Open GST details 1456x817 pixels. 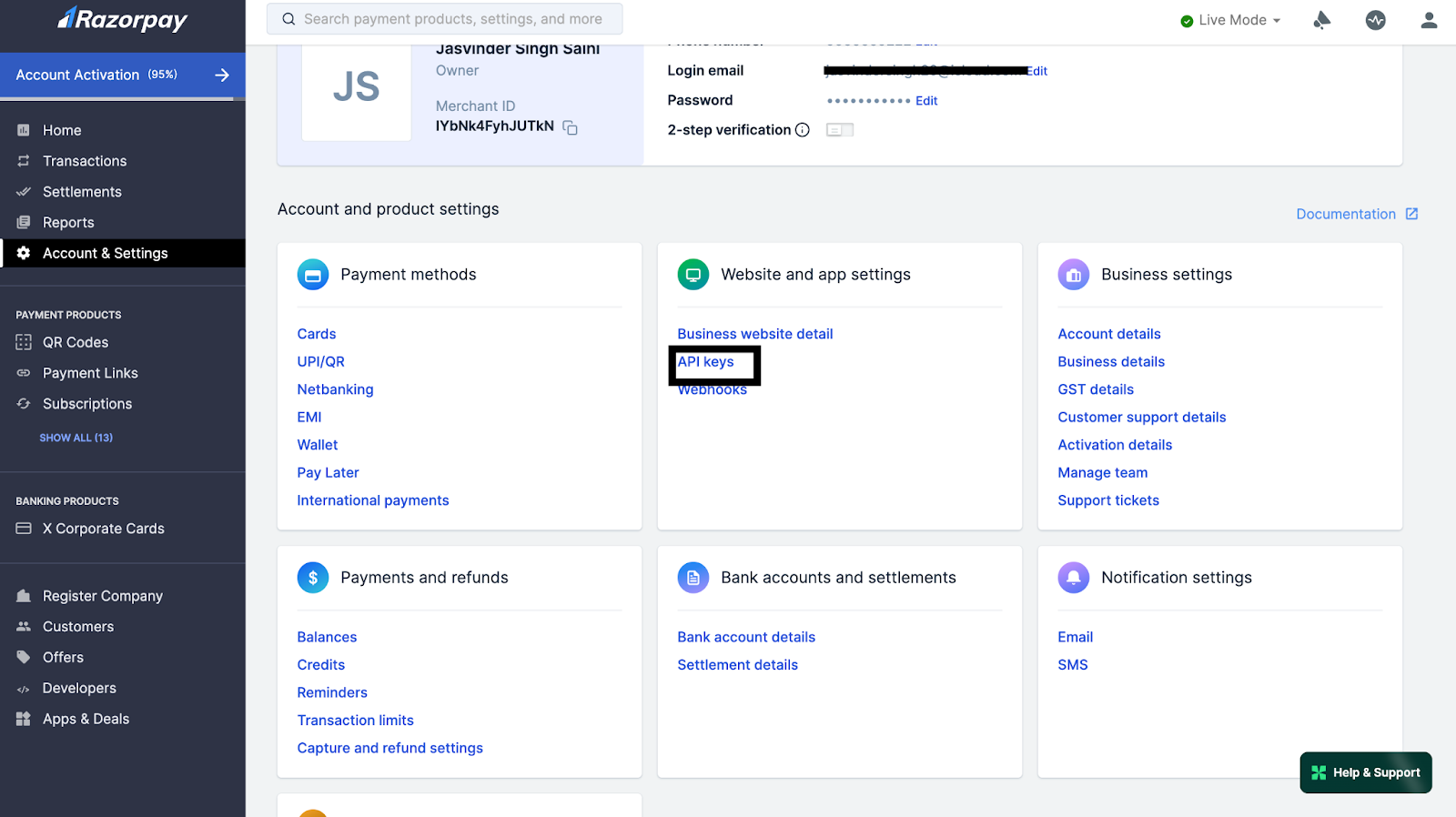(1096, 389)
